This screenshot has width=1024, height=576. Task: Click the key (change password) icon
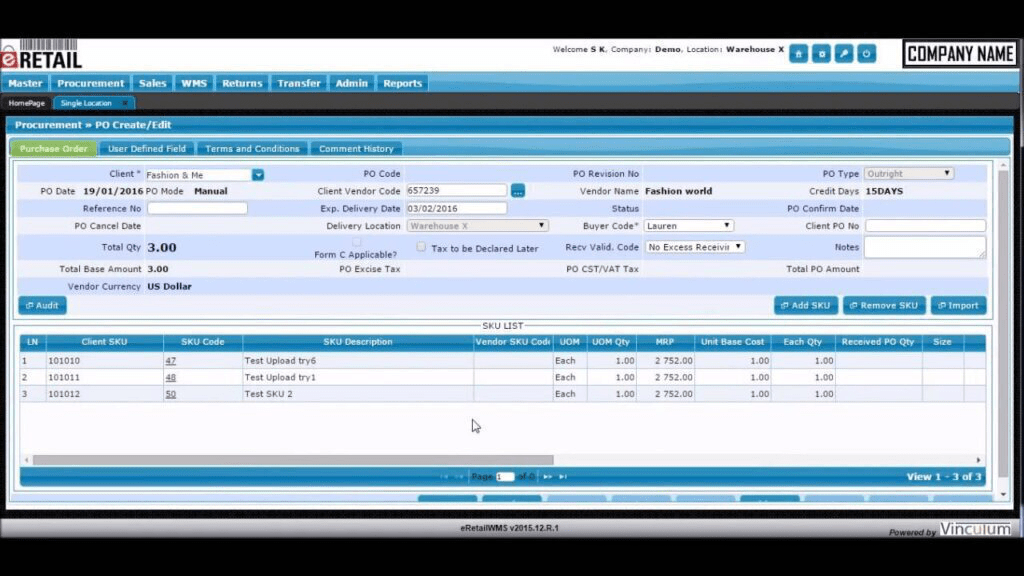pyautogui.click(x=844, y=54)
